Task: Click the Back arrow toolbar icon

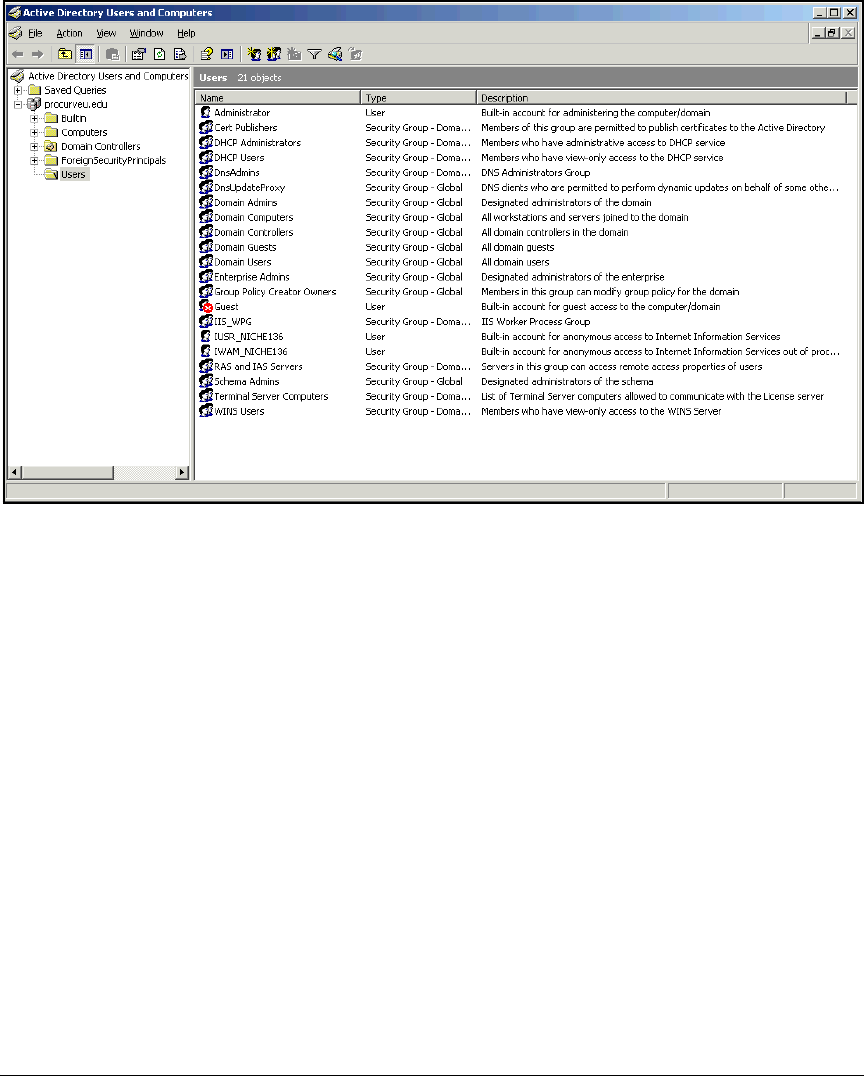Action: [18, 54]
